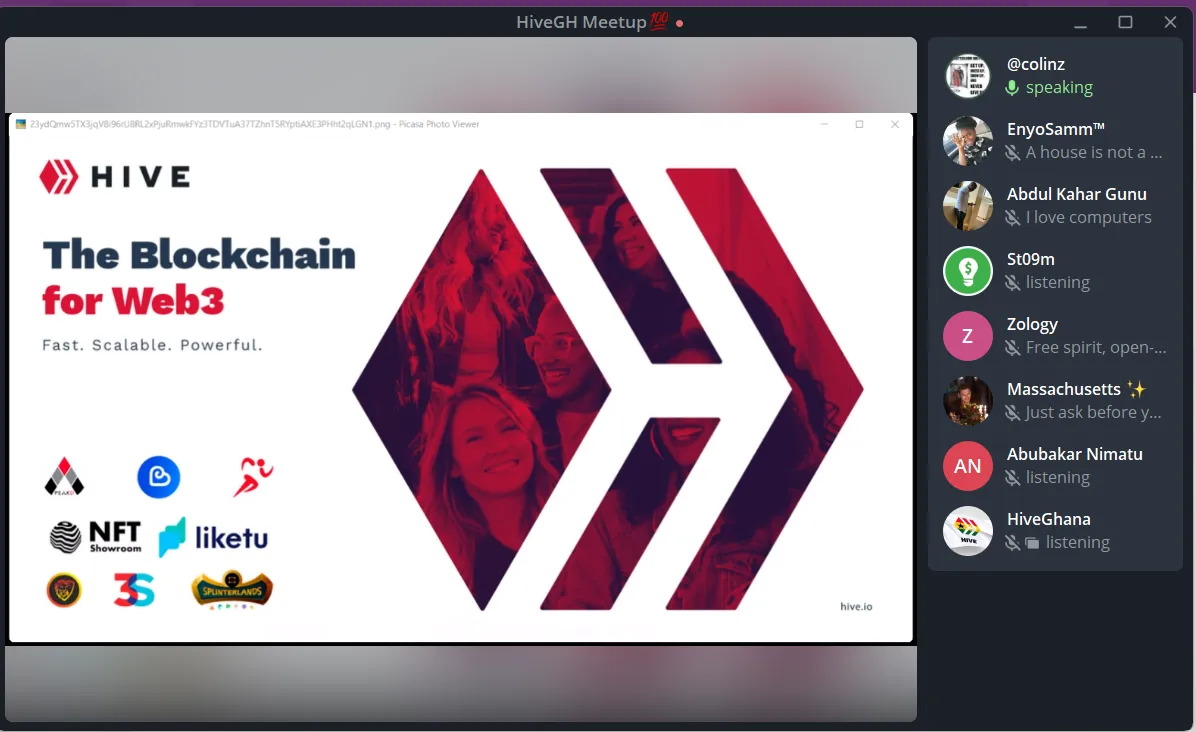The image size is (1196, 732).
Task: Click the hive.io link on the slide
Action: (x=856, y=606)
